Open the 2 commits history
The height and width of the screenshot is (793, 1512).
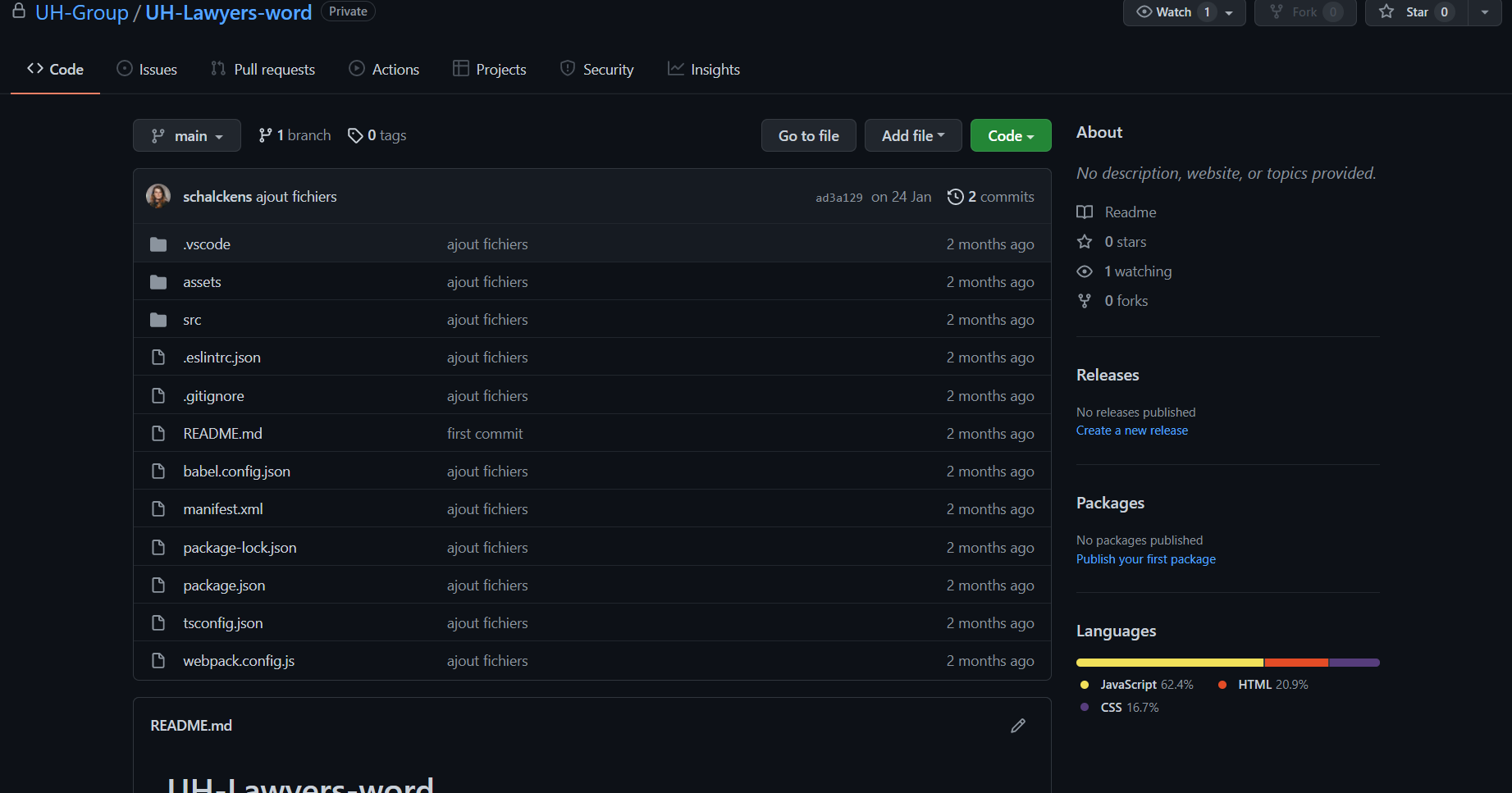pyautogui.click(x=991, y=197)
